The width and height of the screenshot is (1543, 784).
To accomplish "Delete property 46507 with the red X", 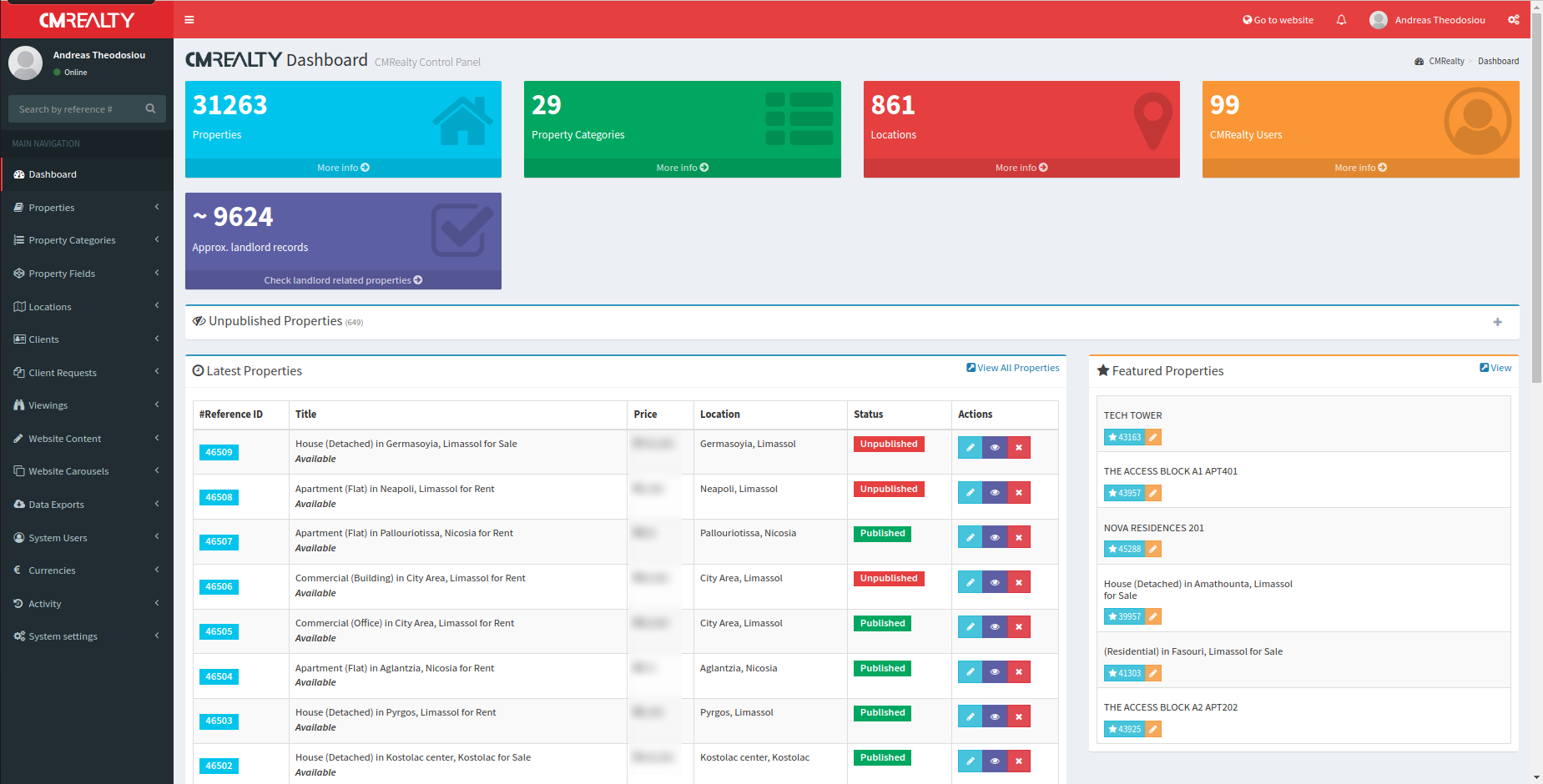I will pyautogui.click(x=1019, y=537).
